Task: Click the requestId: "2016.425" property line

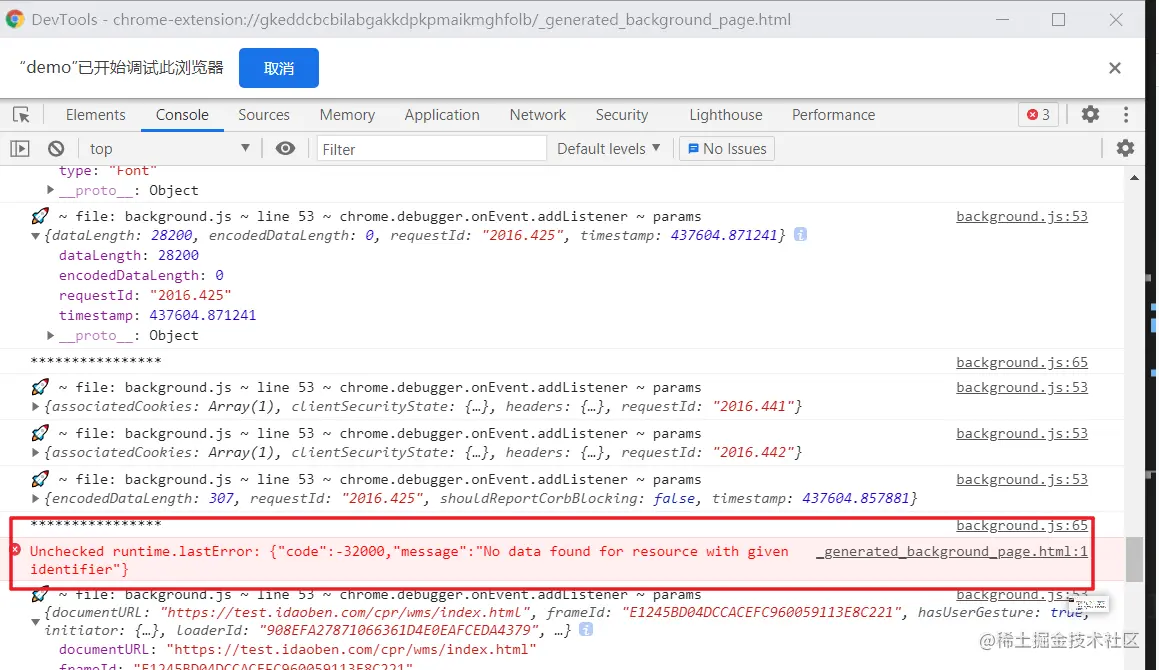Action: pyautogui.click(x=145, y=295)
